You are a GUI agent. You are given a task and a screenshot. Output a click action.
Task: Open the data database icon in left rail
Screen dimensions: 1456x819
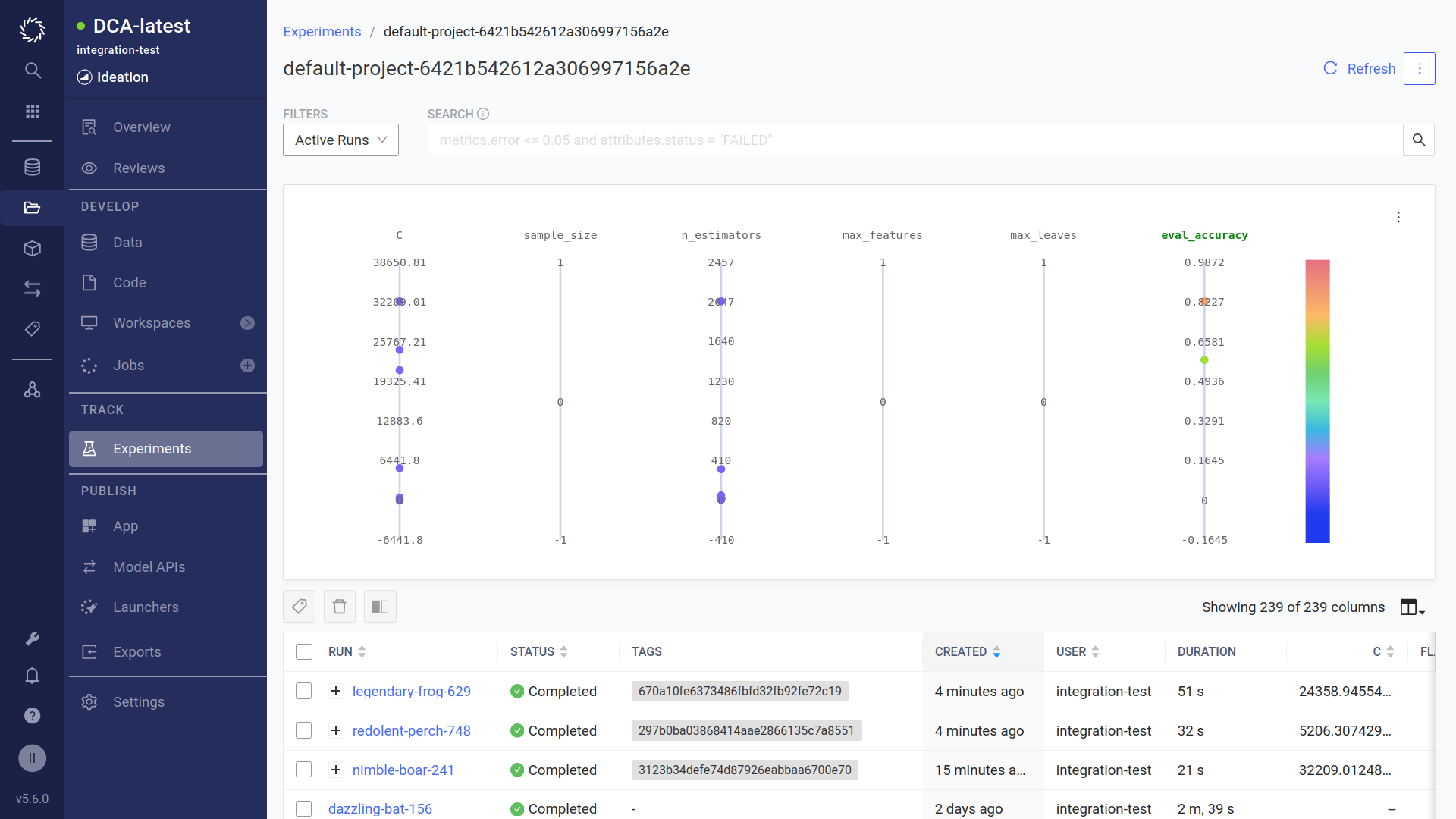(32, 167)
